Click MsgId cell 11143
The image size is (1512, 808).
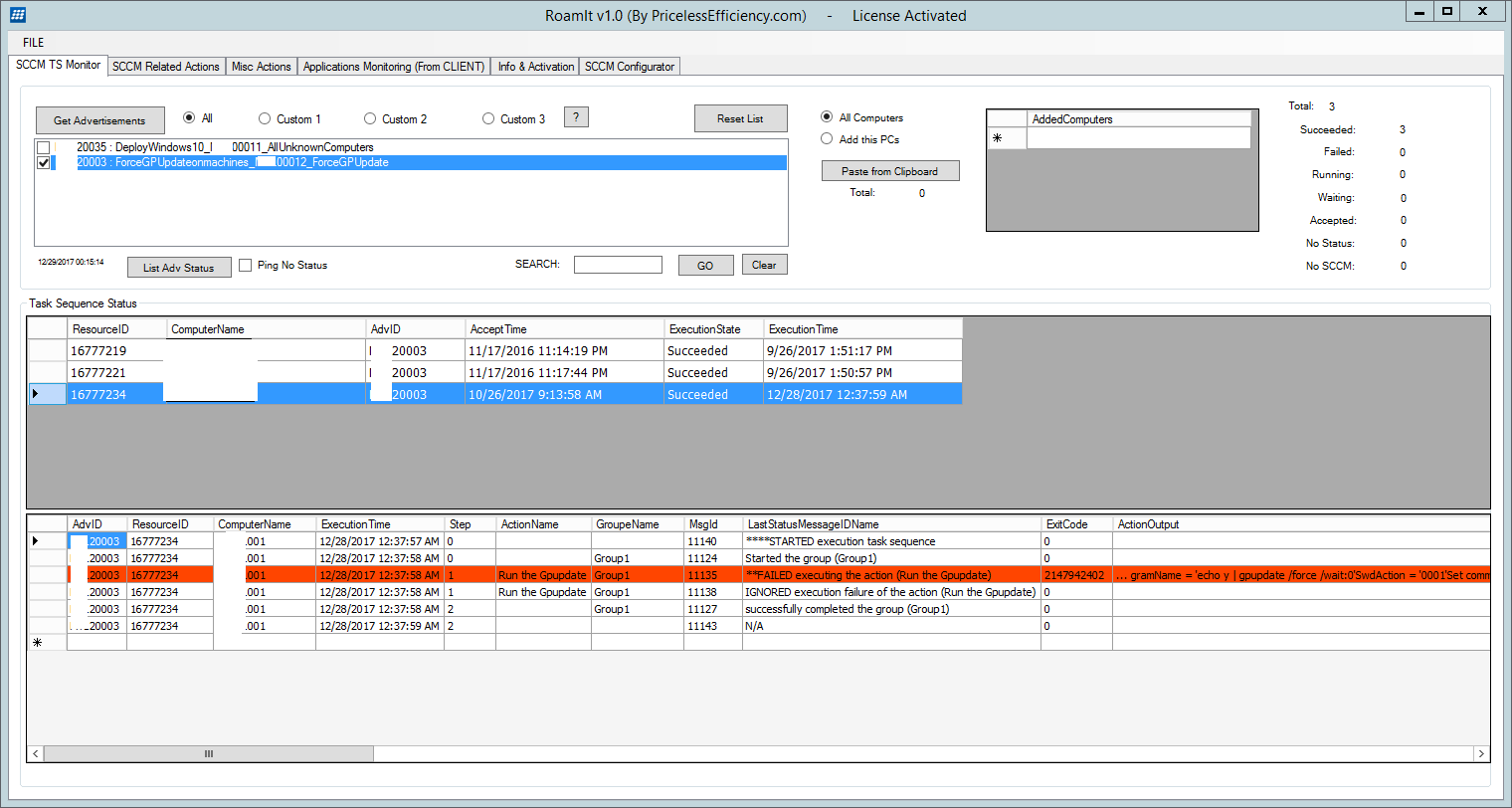point(713,626)
